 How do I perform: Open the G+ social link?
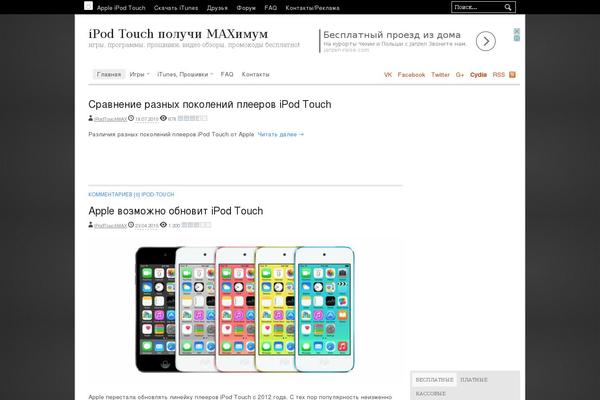(x=460, y=75)
